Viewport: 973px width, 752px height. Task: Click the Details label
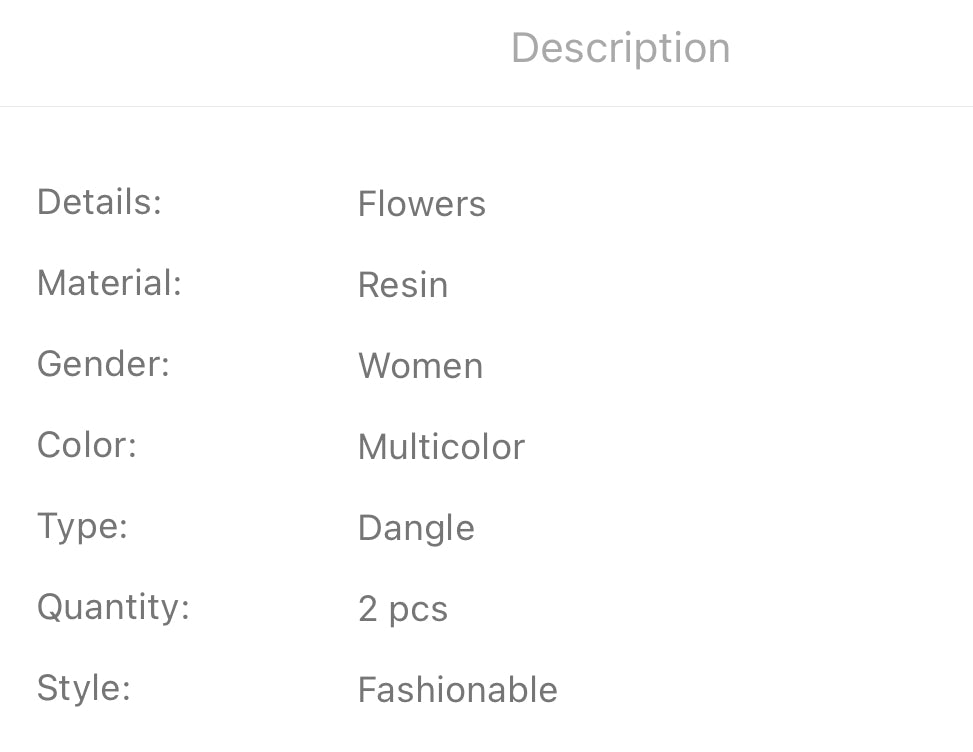pyautogui.click(x=98, y=202)
